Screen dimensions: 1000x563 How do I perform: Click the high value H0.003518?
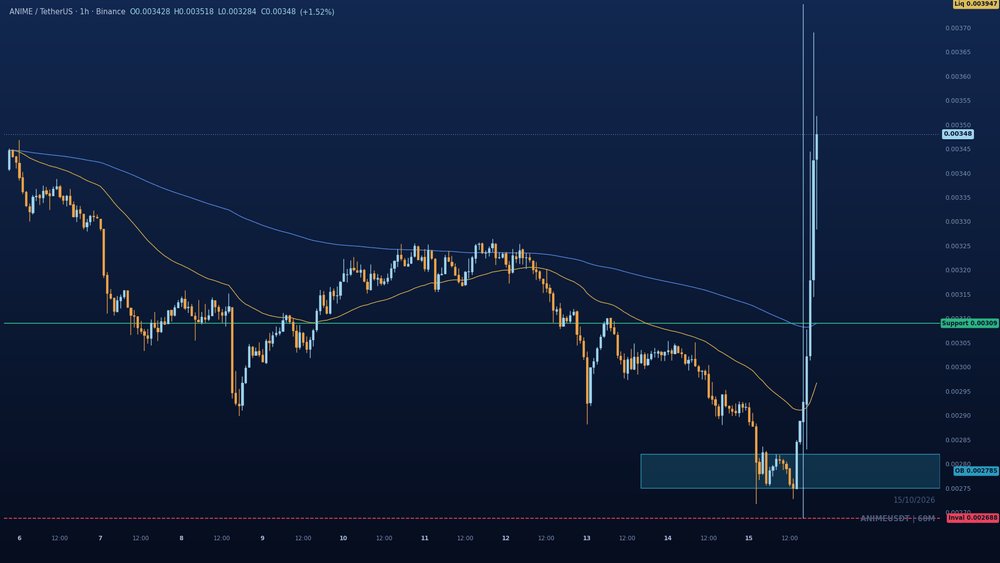194,11
